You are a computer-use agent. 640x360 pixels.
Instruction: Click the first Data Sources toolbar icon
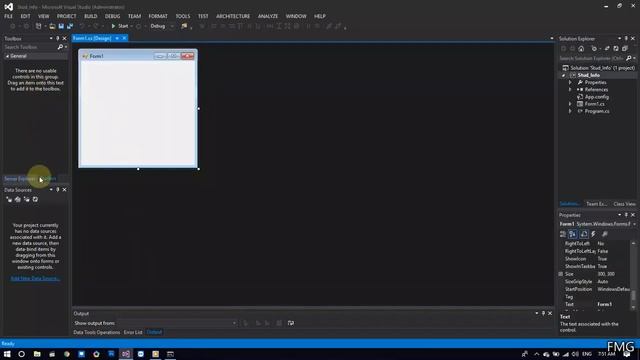tap(9, 200)
